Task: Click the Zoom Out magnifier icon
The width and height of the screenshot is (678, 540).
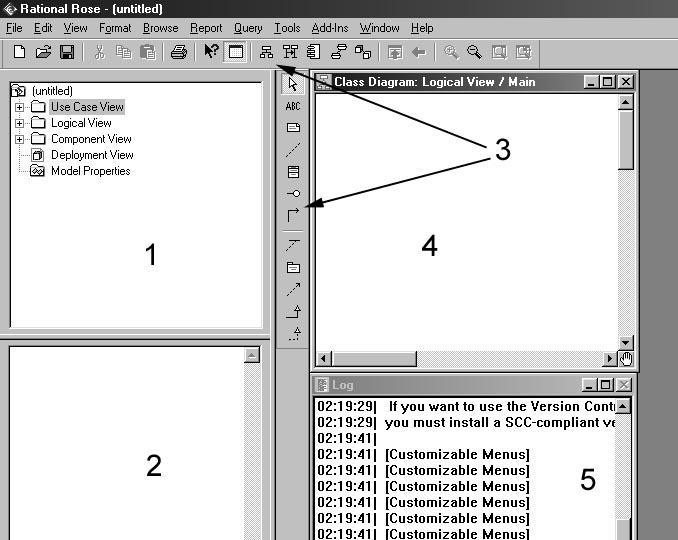Action: click(x=474, y=52)
